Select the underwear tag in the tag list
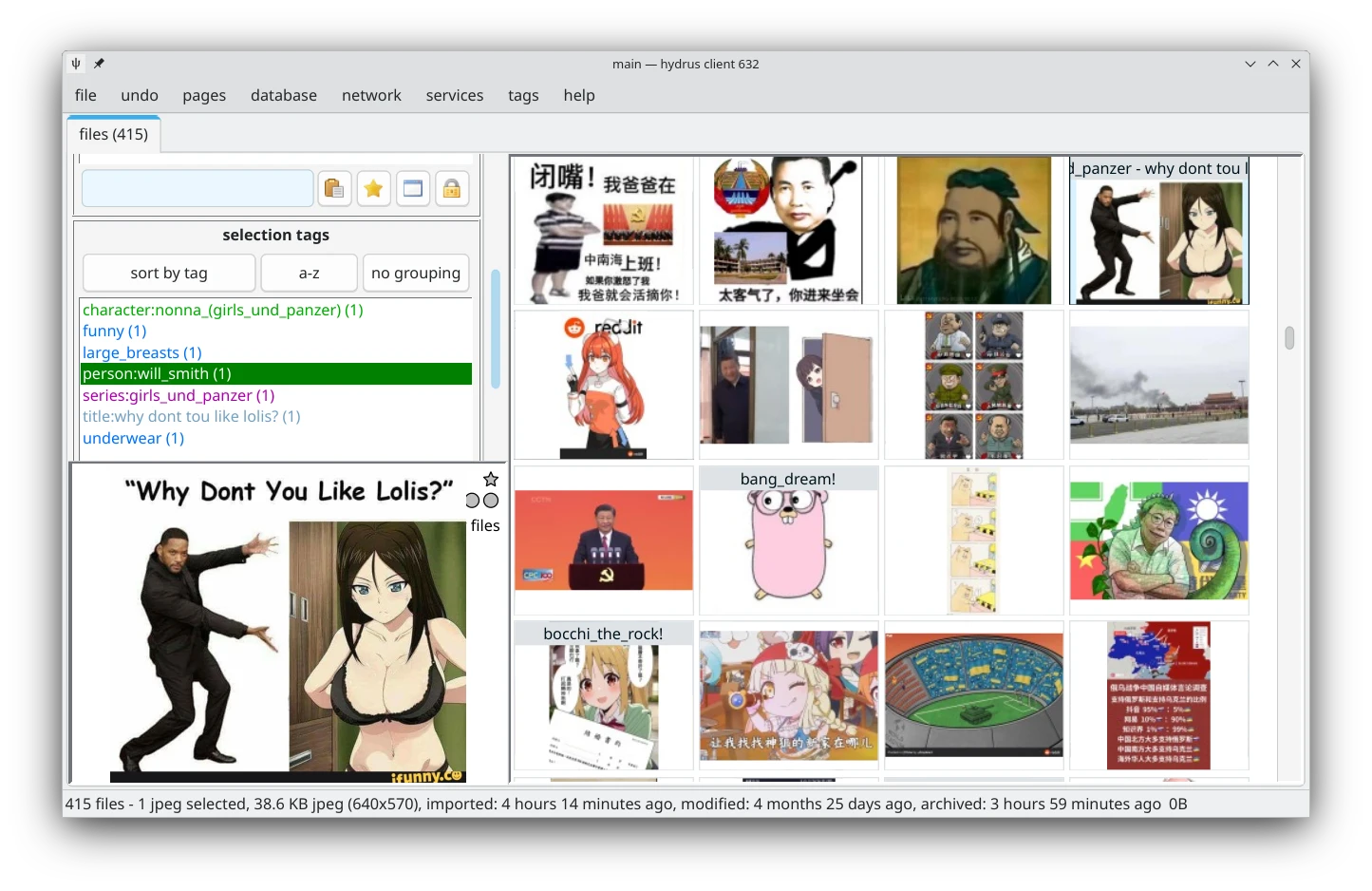Screen dimensions: 1372x891 tap(133, 438)
